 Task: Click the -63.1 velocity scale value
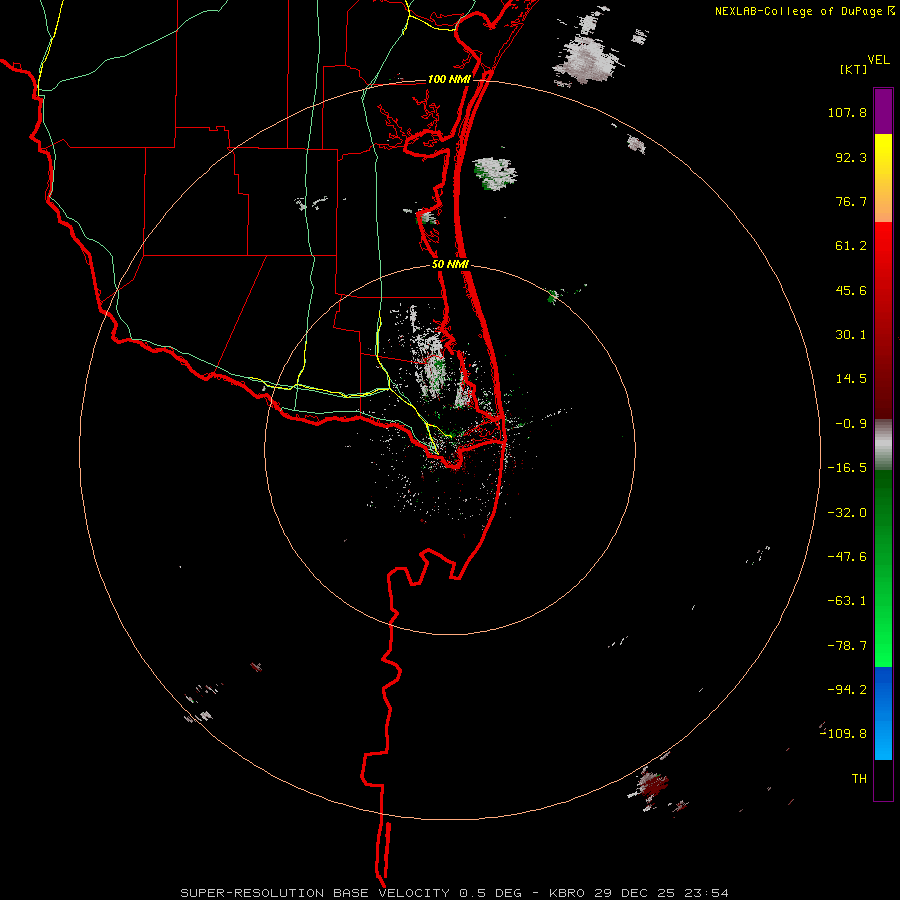click(847, 601)
